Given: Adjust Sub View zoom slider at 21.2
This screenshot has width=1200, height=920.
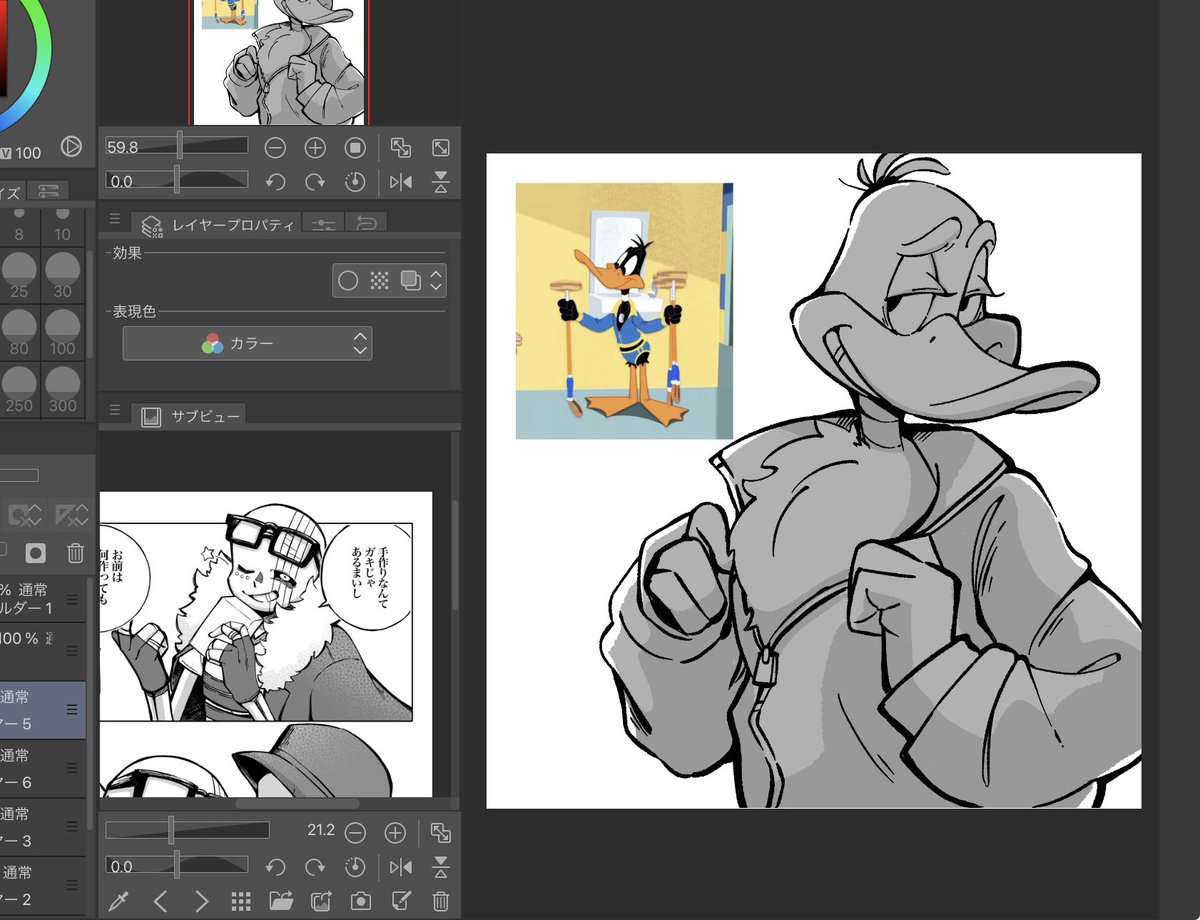Looking at the screenshot, I should point(187,830).
